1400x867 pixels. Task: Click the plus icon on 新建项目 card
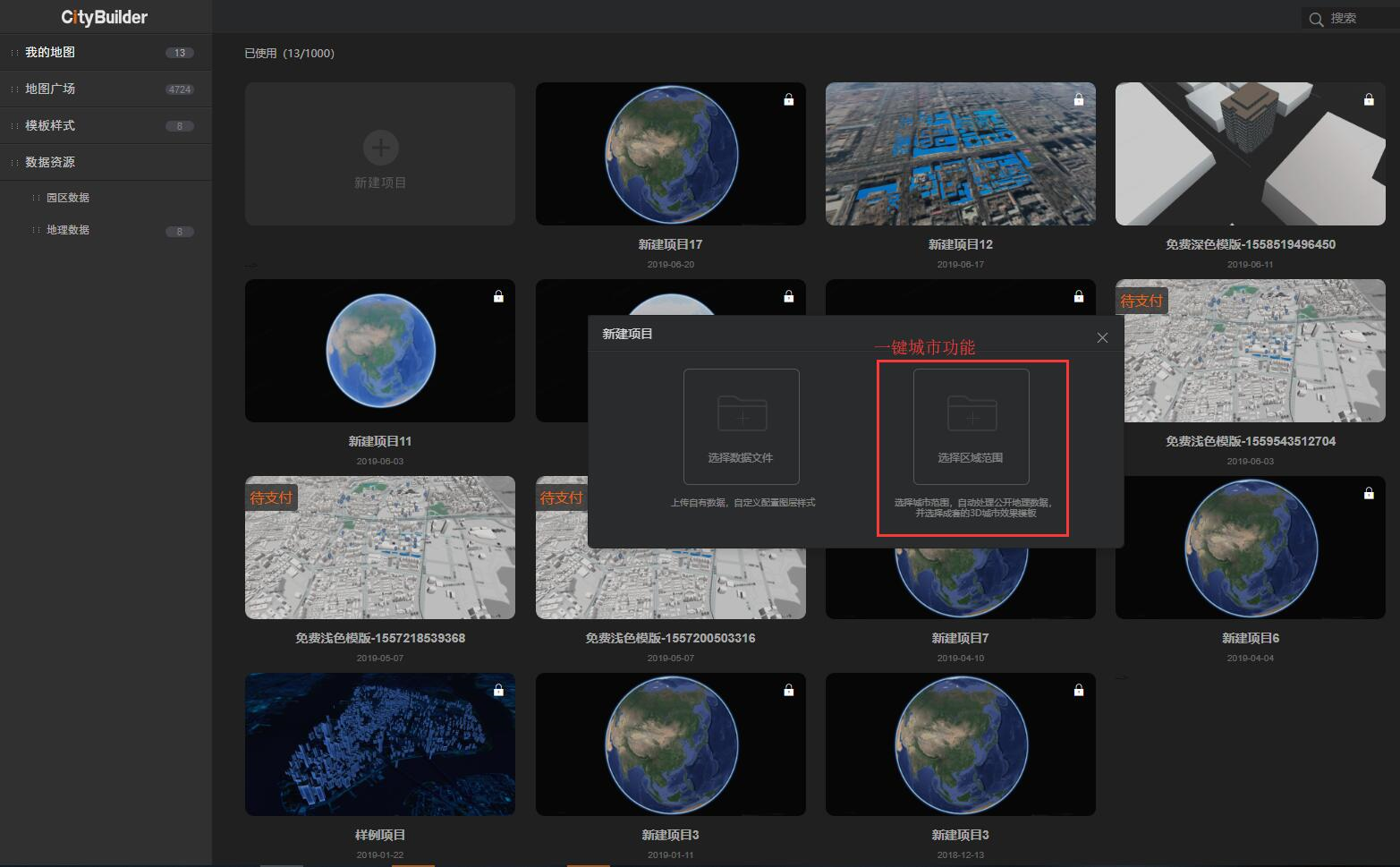(381, 148)
